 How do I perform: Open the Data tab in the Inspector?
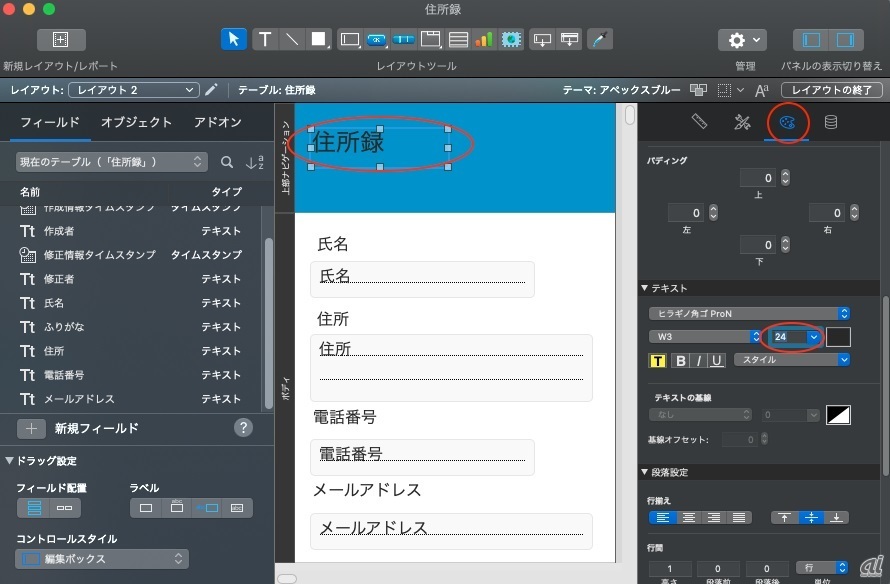[830, 122]
